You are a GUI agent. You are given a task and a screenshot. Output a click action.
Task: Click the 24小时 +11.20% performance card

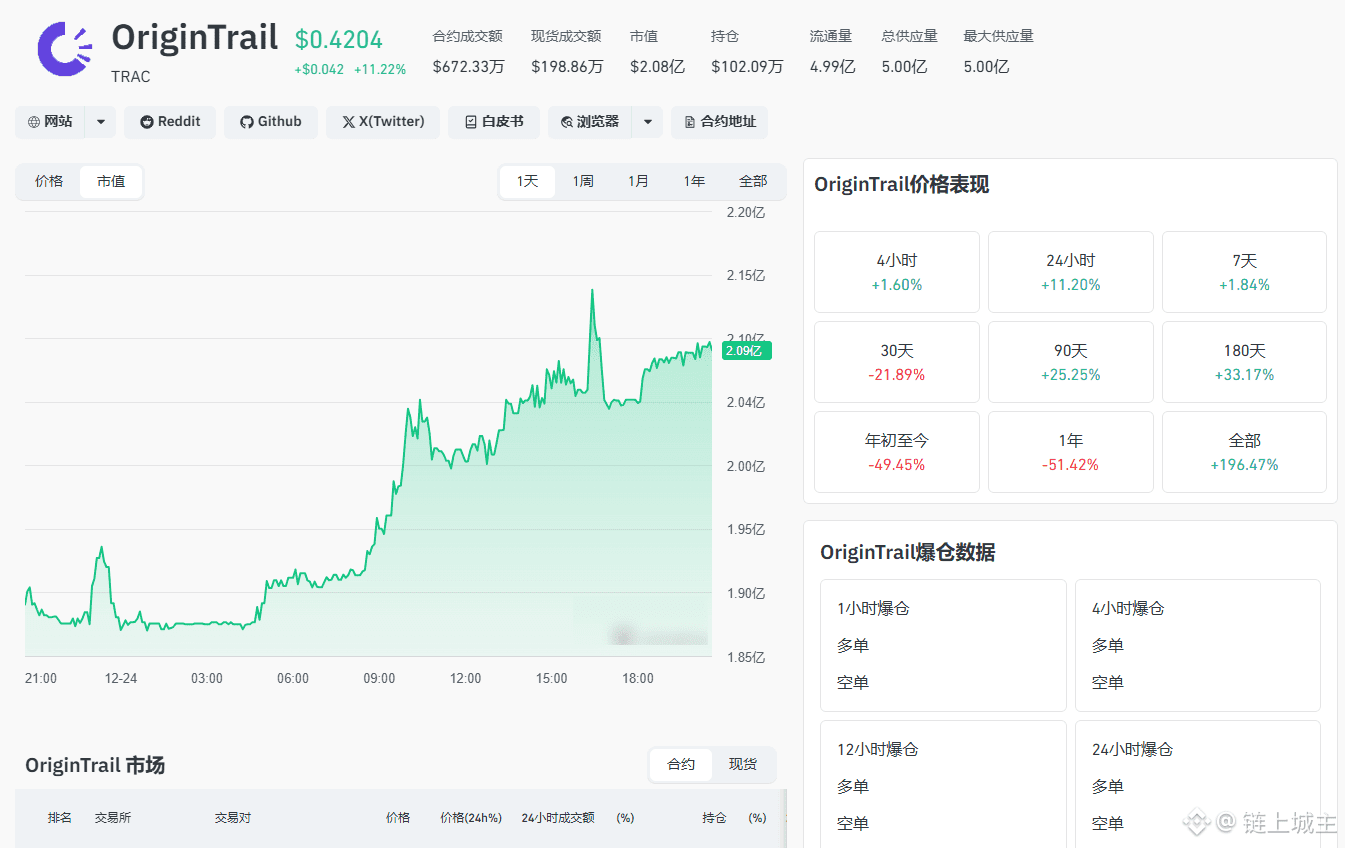pyautogui.click(x=1071, y=272)
